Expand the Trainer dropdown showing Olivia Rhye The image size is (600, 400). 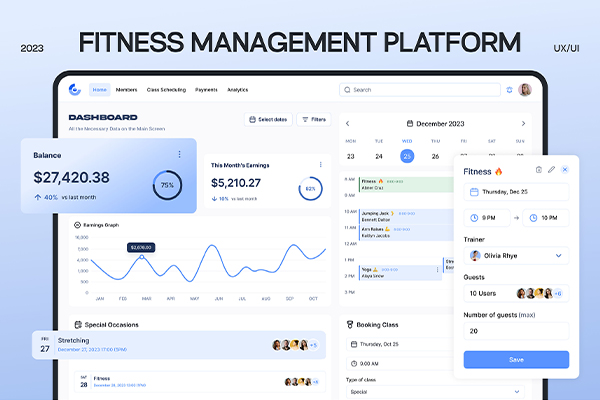(x=558, y=255)
